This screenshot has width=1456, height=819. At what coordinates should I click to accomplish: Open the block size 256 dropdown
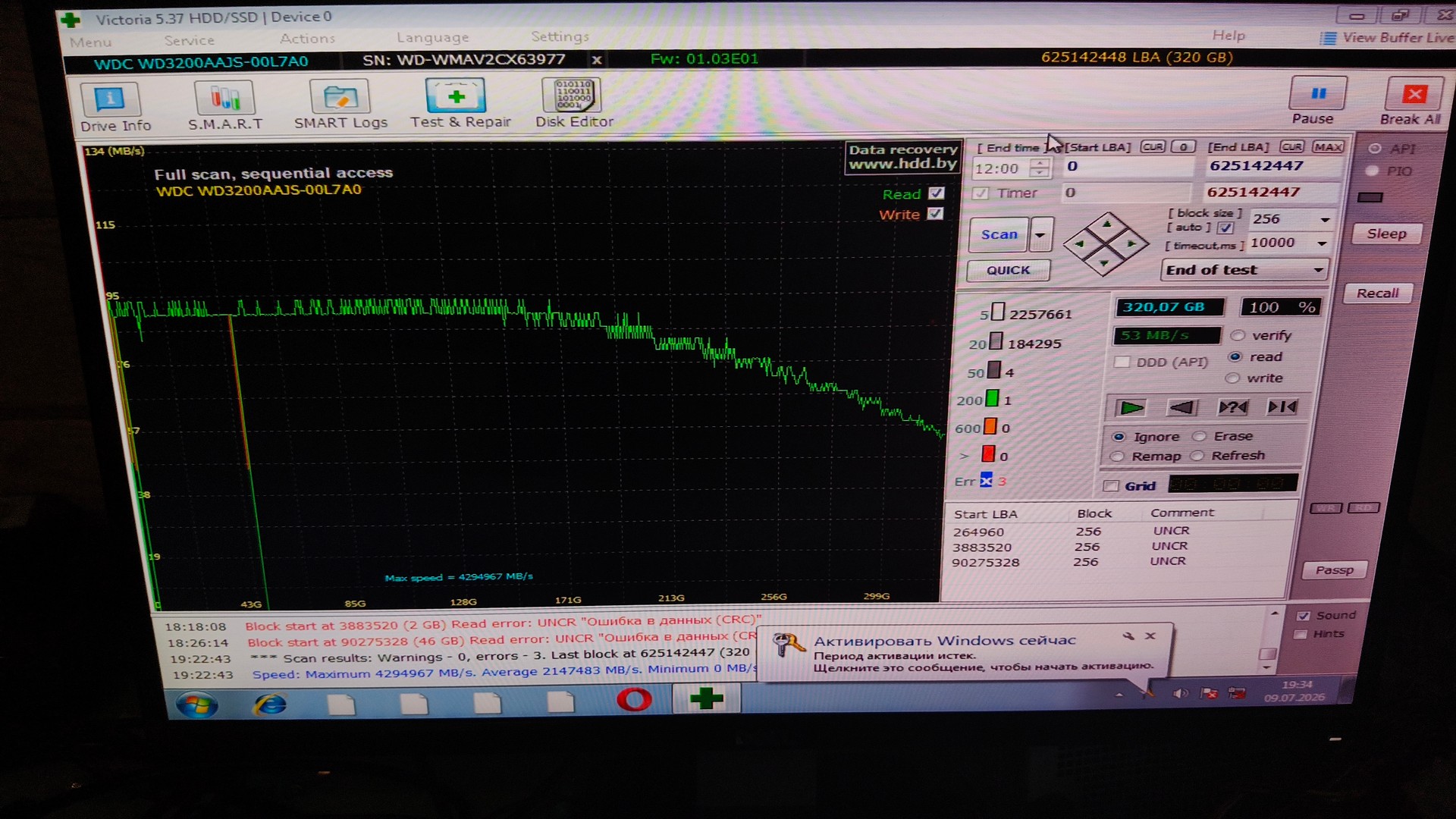click(x=1325, y=219)
